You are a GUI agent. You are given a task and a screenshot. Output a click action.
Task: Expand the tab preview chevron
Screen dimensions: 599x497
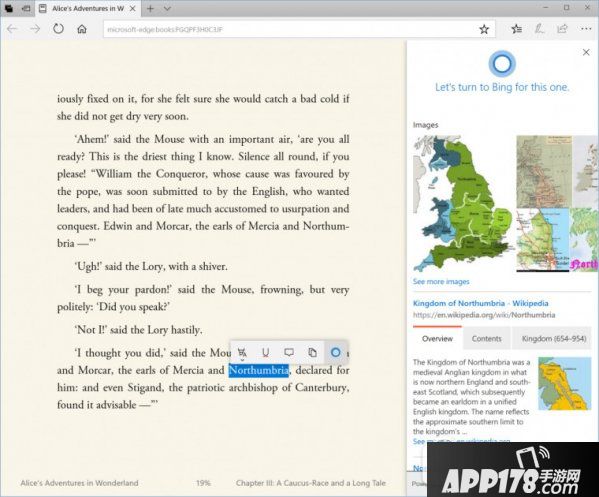(167, 8)
